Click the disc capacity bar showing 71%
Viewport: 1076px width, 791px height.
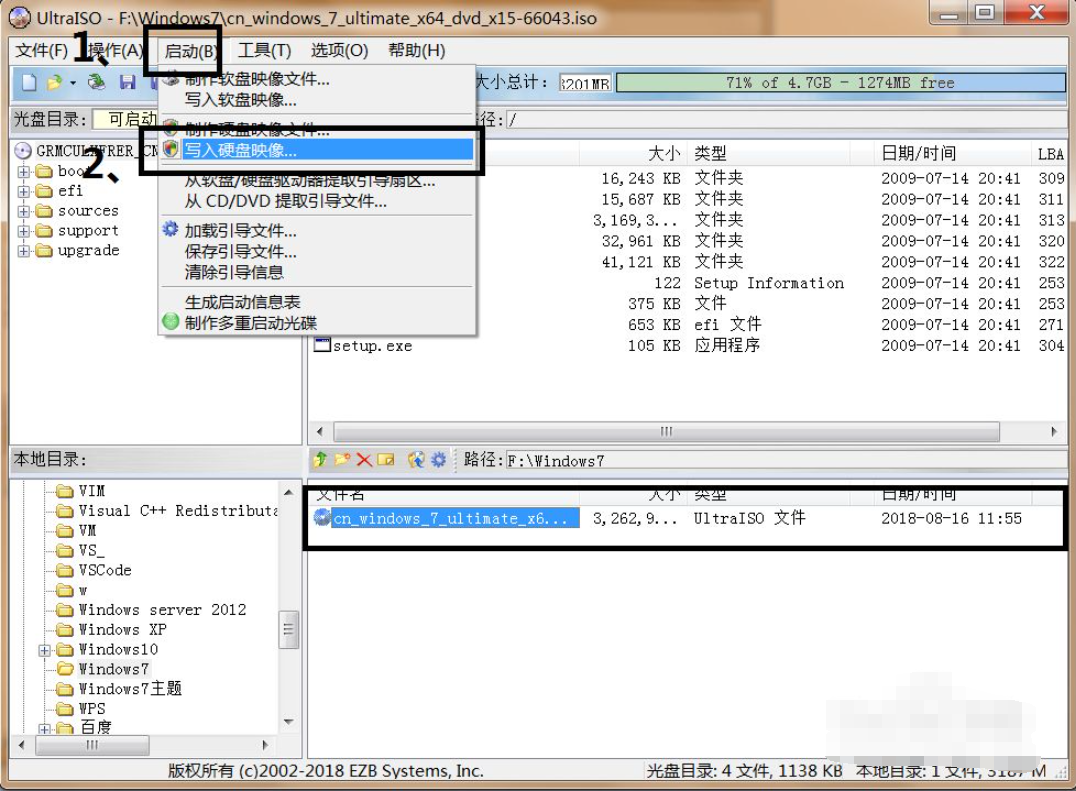click(839, 83)
